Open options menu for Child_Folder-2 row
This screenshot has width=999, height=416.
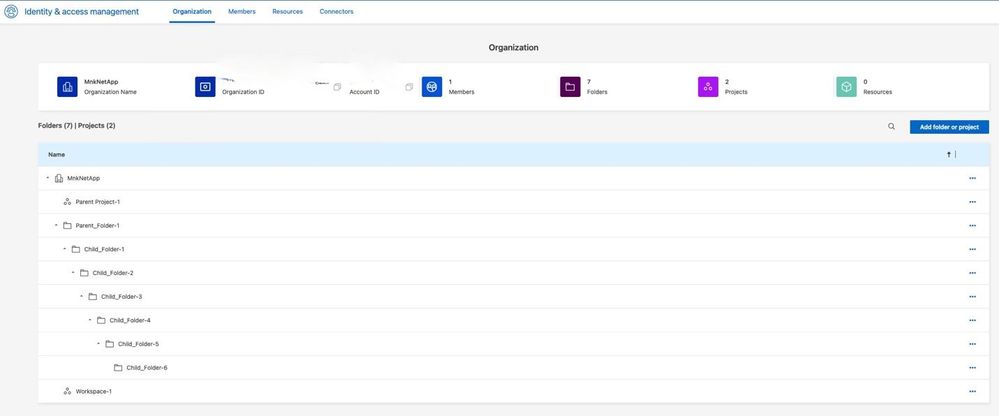pos(972,273)
